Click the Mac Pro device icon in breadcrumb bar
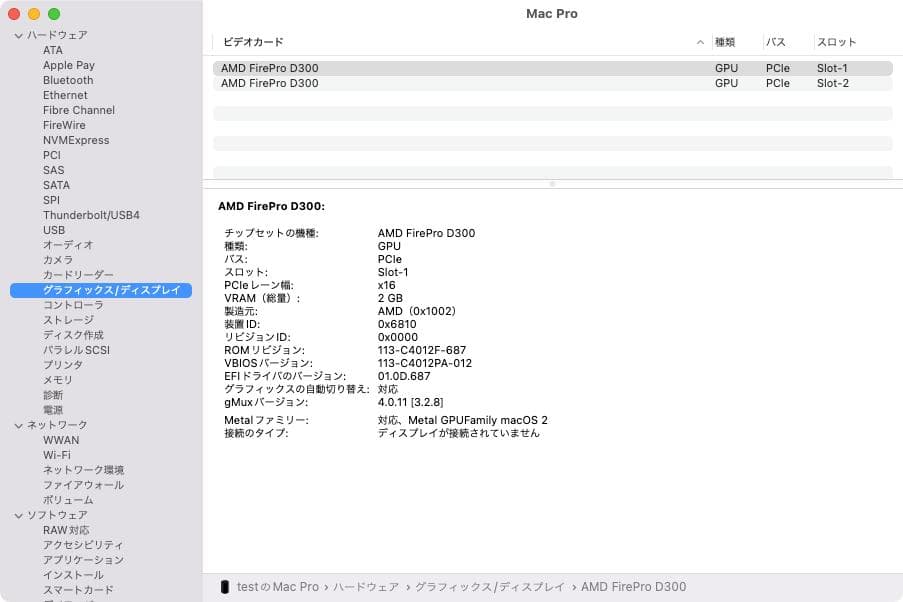 (x=223, y=587)
